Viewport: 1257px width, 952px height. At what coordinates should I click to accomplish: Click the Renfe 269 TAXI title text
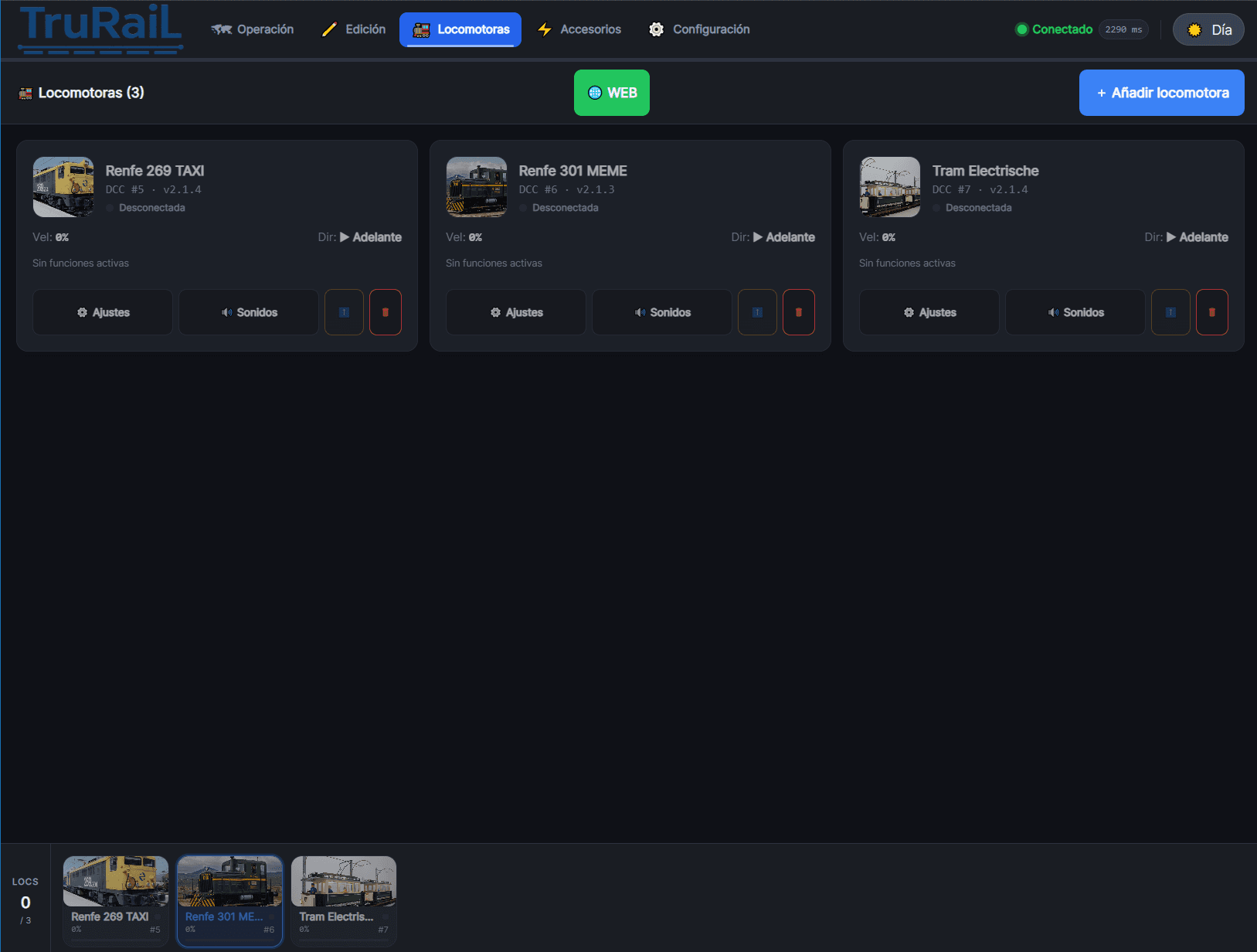[x=155, y=171]
